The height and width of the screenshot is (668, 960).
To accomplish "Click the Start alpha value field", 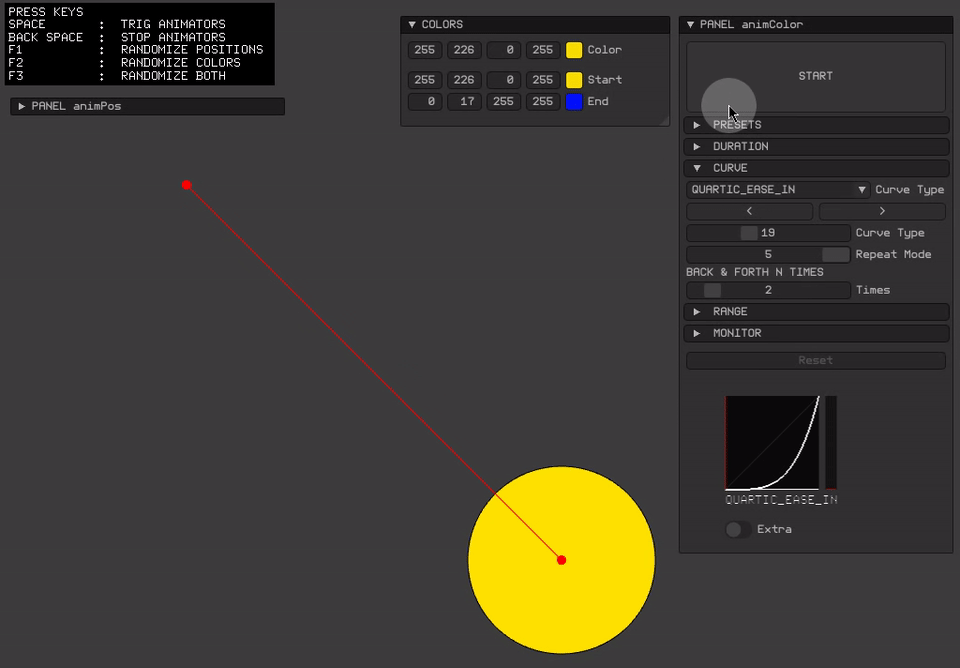I will tap(543, 80).
